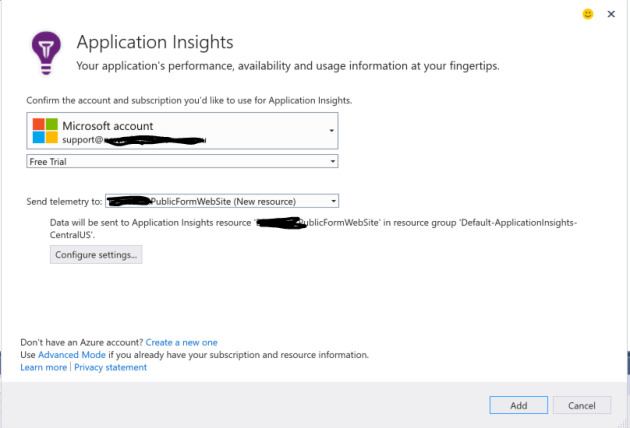Click the Learn more link

click(x=43, y=367)
